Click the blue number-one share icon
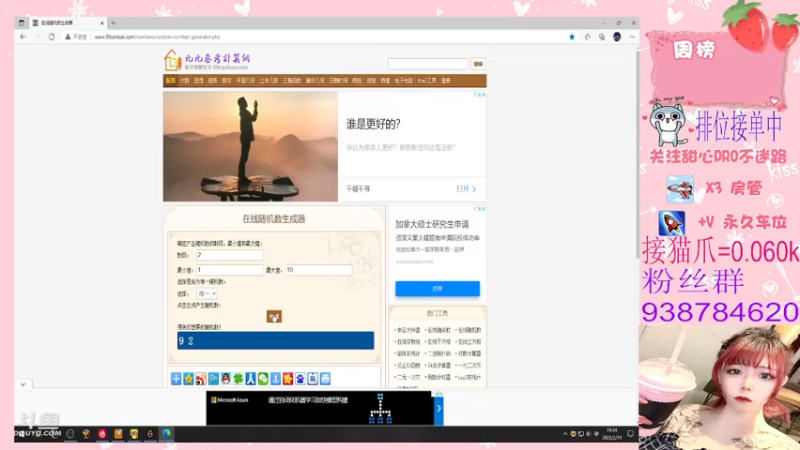 [276, 378]
